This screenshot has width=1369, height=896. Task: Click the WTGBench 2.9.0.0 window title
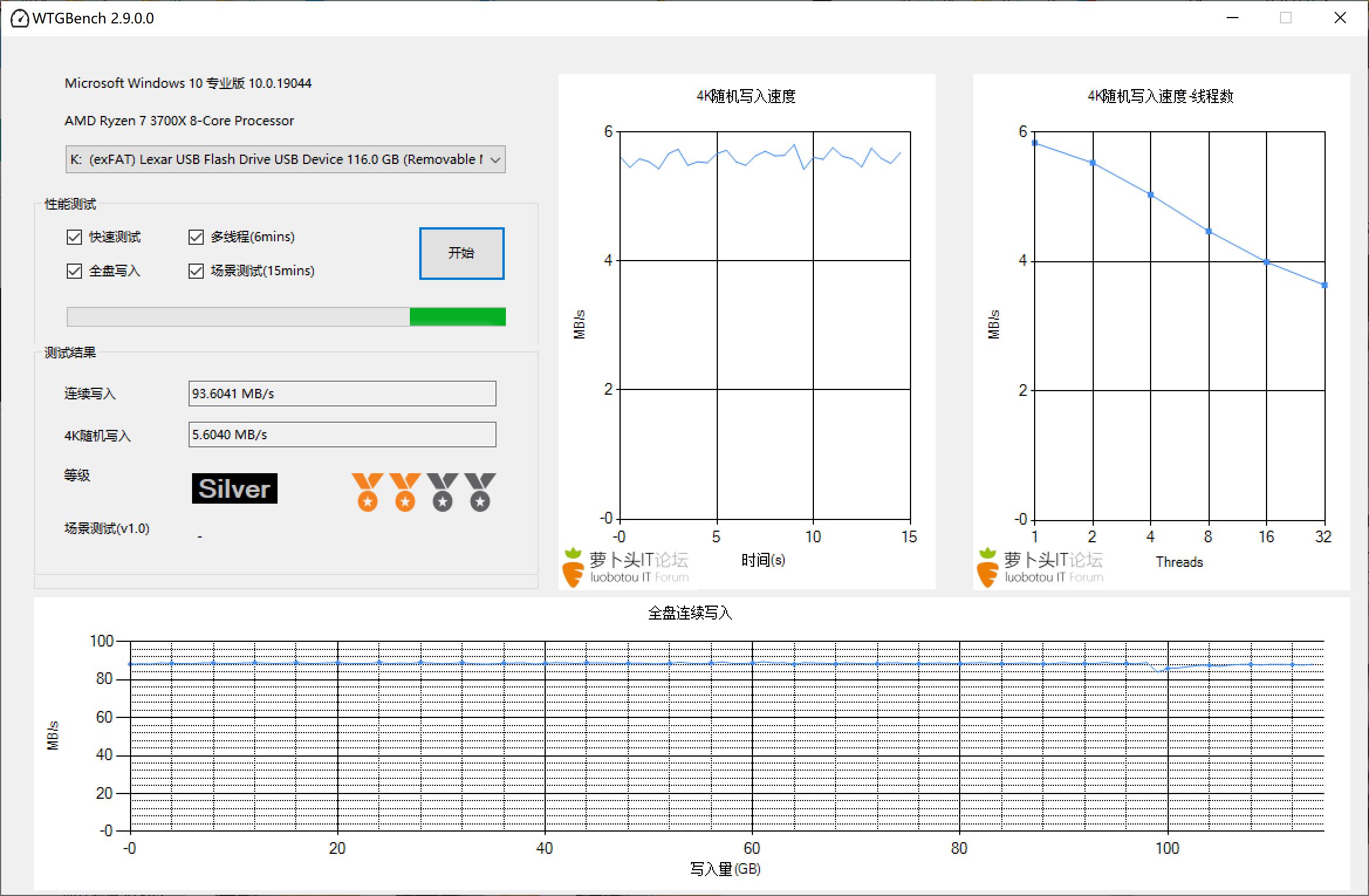click(x=93, y=18)
